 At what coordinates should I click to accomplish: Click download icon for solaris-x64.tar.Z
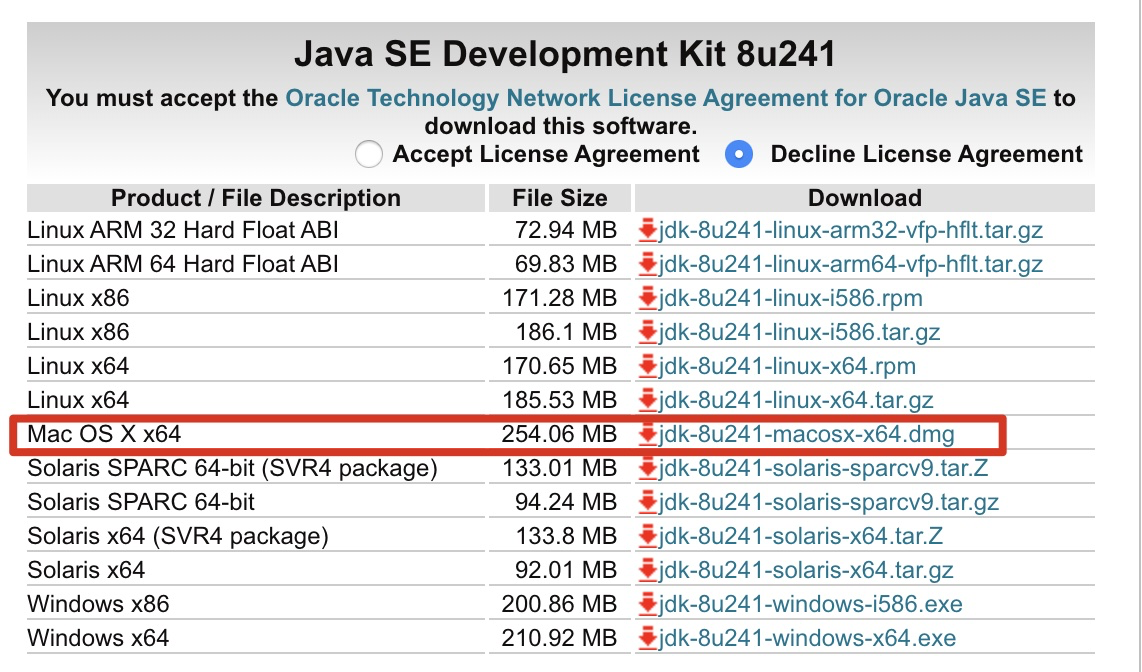647,537
